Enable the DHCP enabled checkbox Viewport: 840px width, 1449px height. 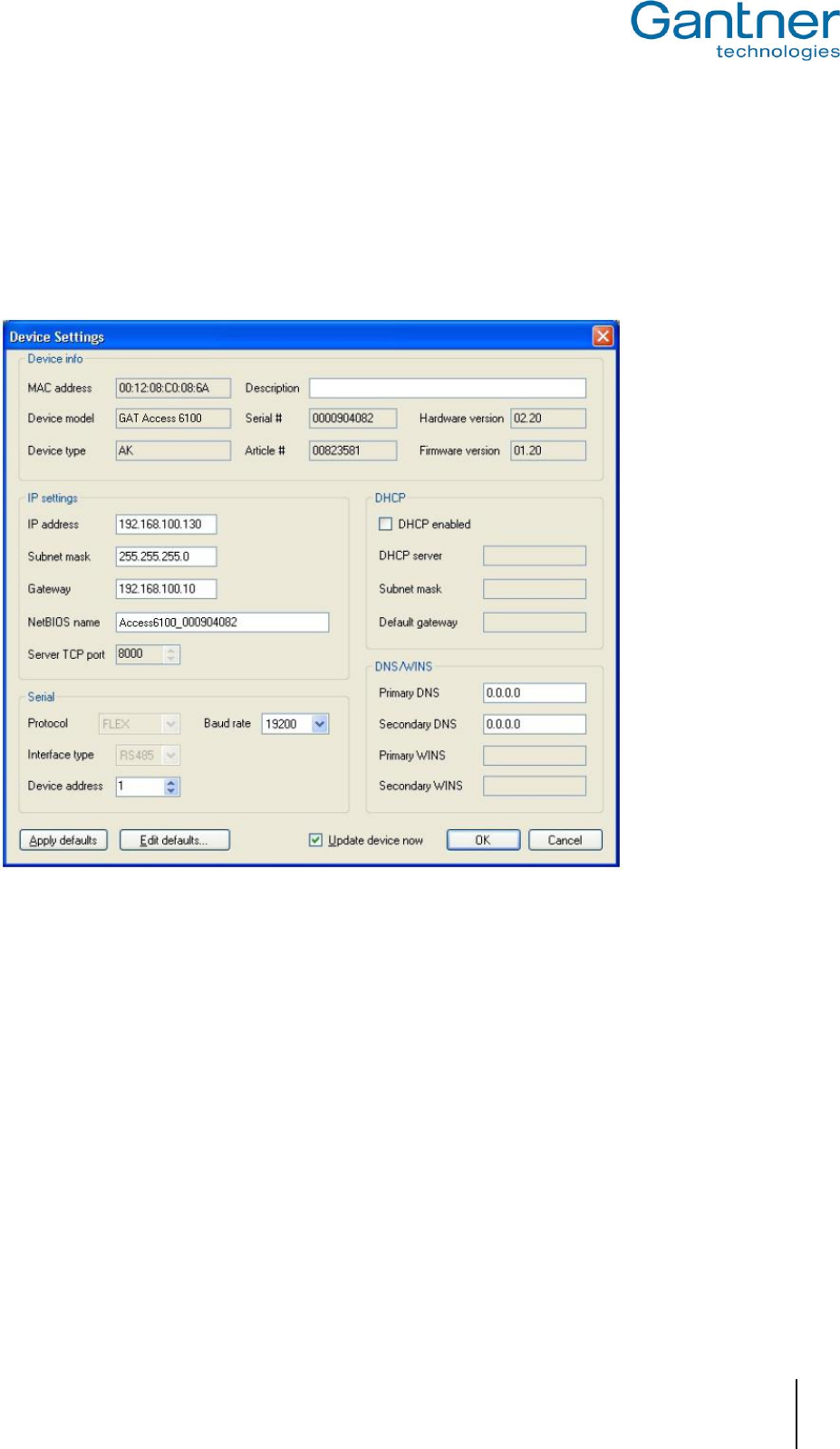tap(385, 524)
